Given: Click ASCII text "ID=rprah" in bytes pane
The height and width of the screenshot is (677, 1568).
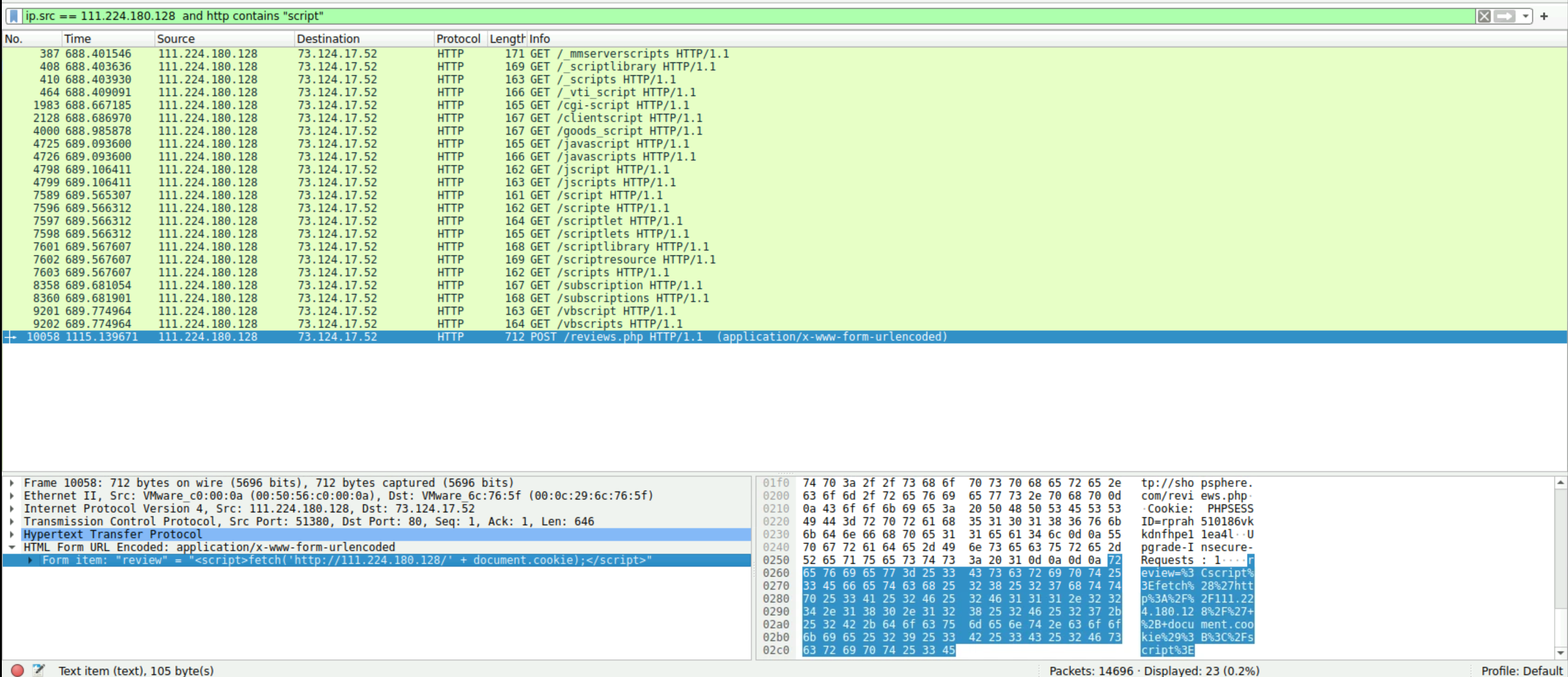Looking at the screenshot, I should coord(1167,521).
